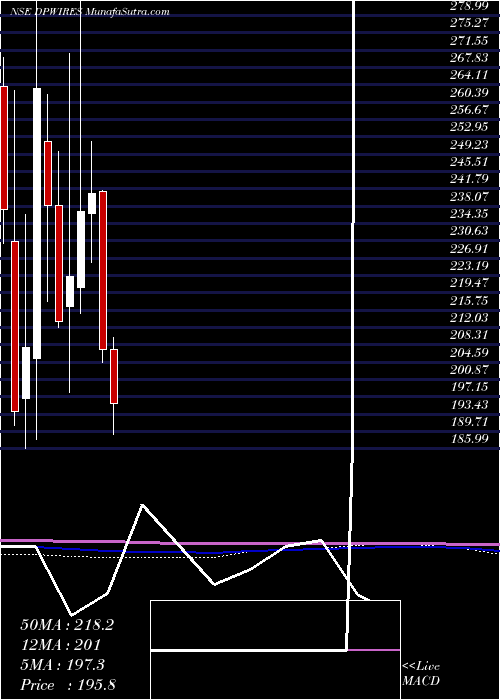Click the 219.47 price axis label

[468, 283]
